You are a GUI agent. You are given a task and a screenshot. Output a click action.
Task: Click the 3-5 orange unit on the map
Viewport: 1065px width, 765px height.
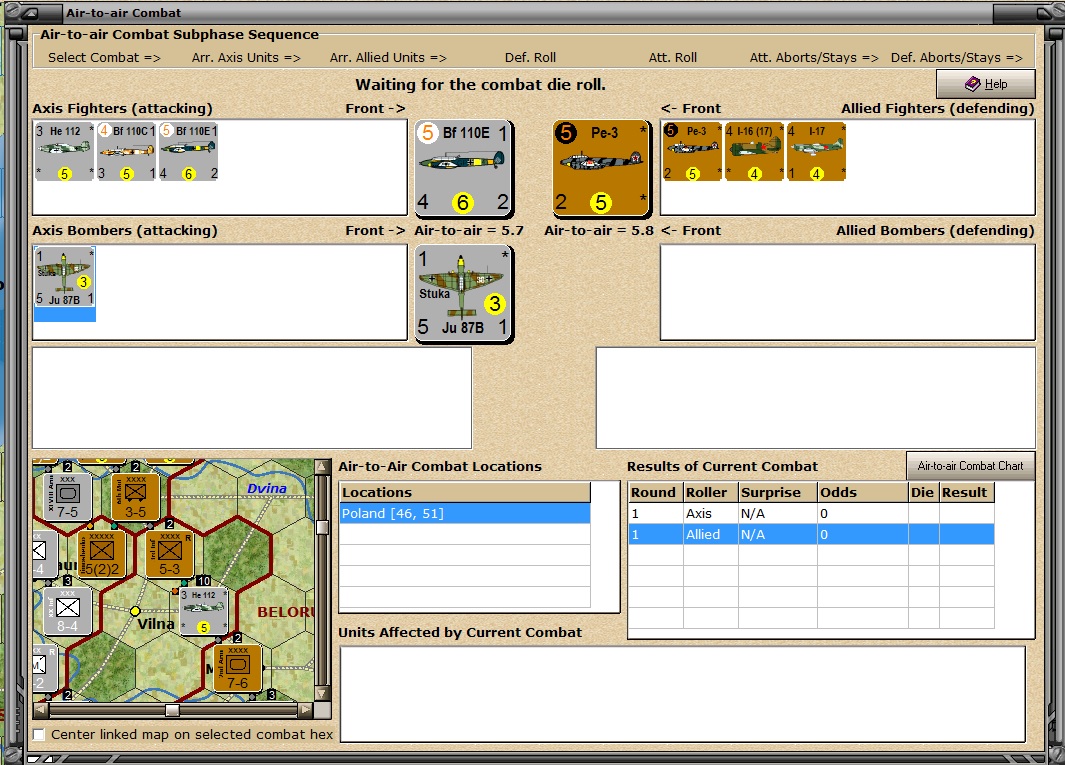click(135, 496)
